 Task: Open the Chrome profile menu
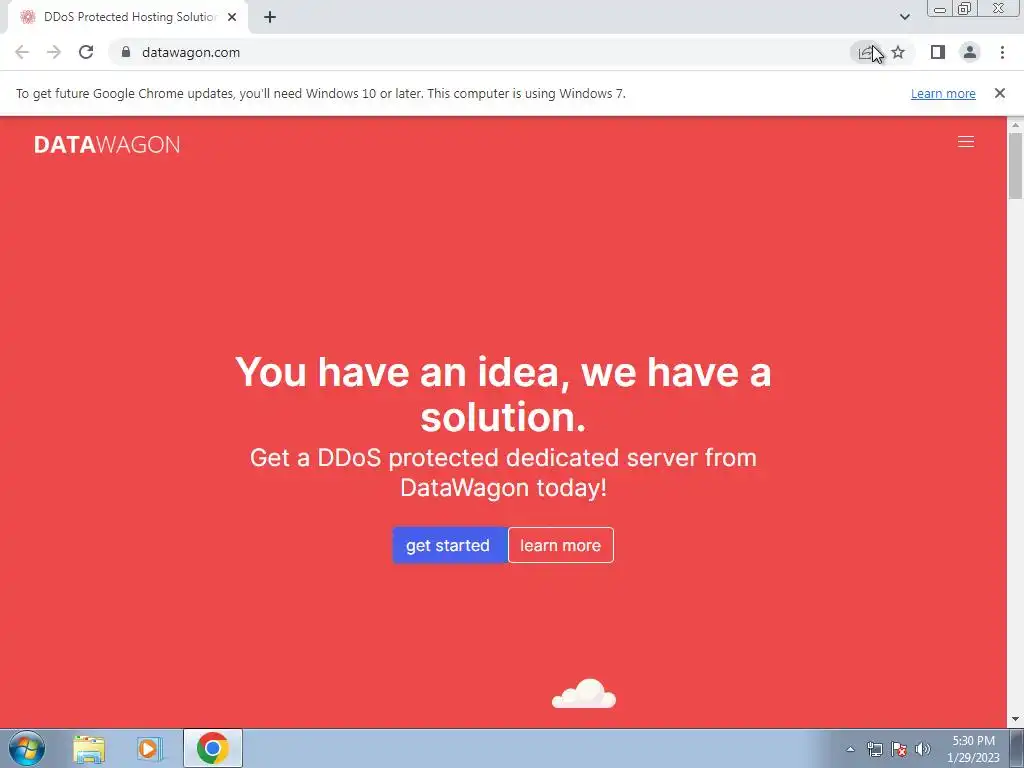[970, 52]
